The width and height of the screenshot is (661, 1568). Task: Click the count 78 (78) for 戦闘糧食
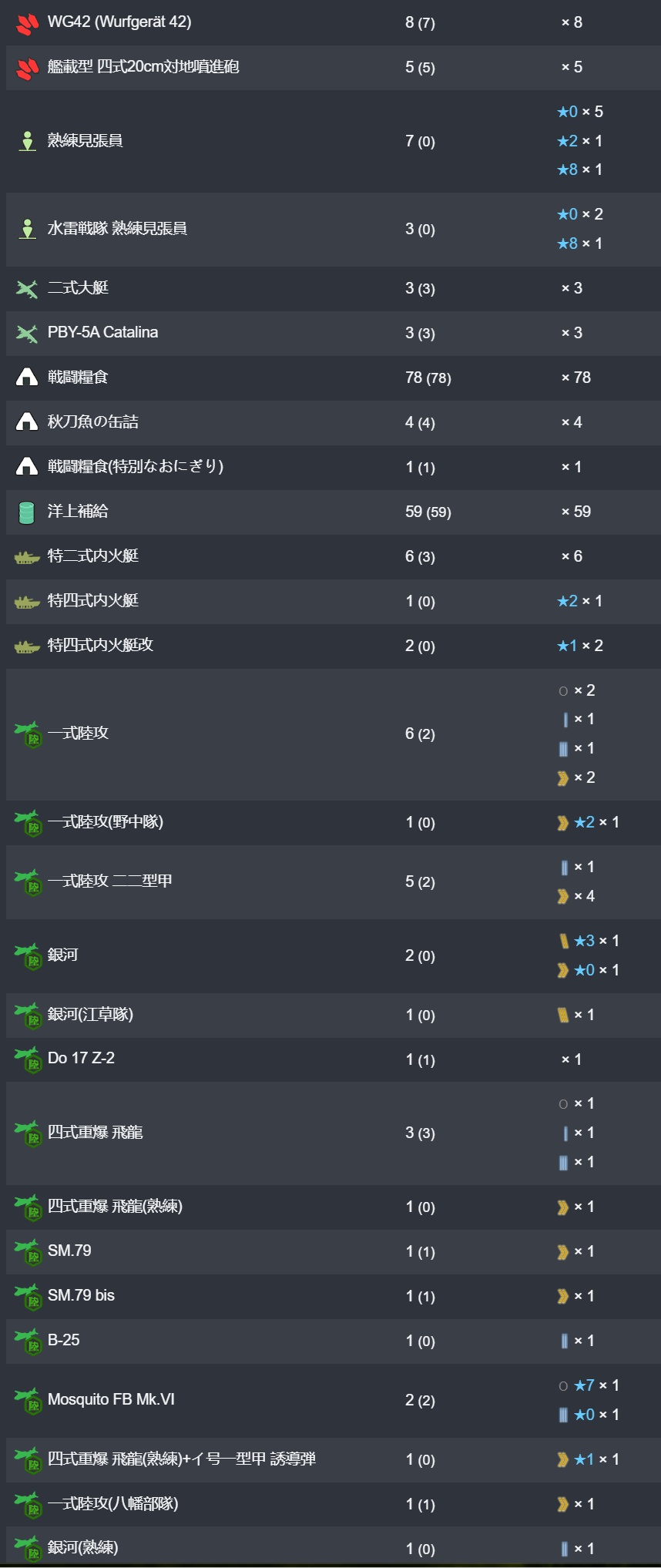click(x=428, y=378)
